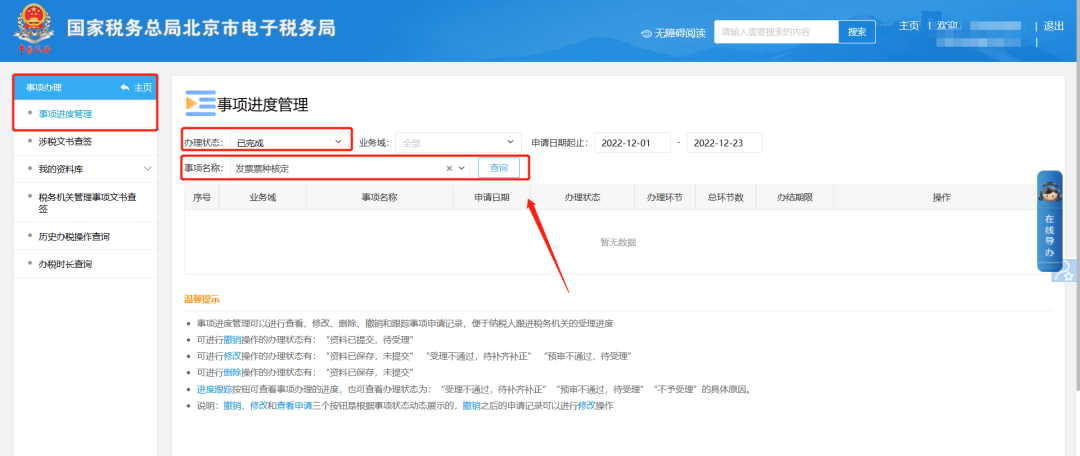Click the 办理环节 column header
The width and height of the screenshot is (1080, 456).
pos(665,197)
